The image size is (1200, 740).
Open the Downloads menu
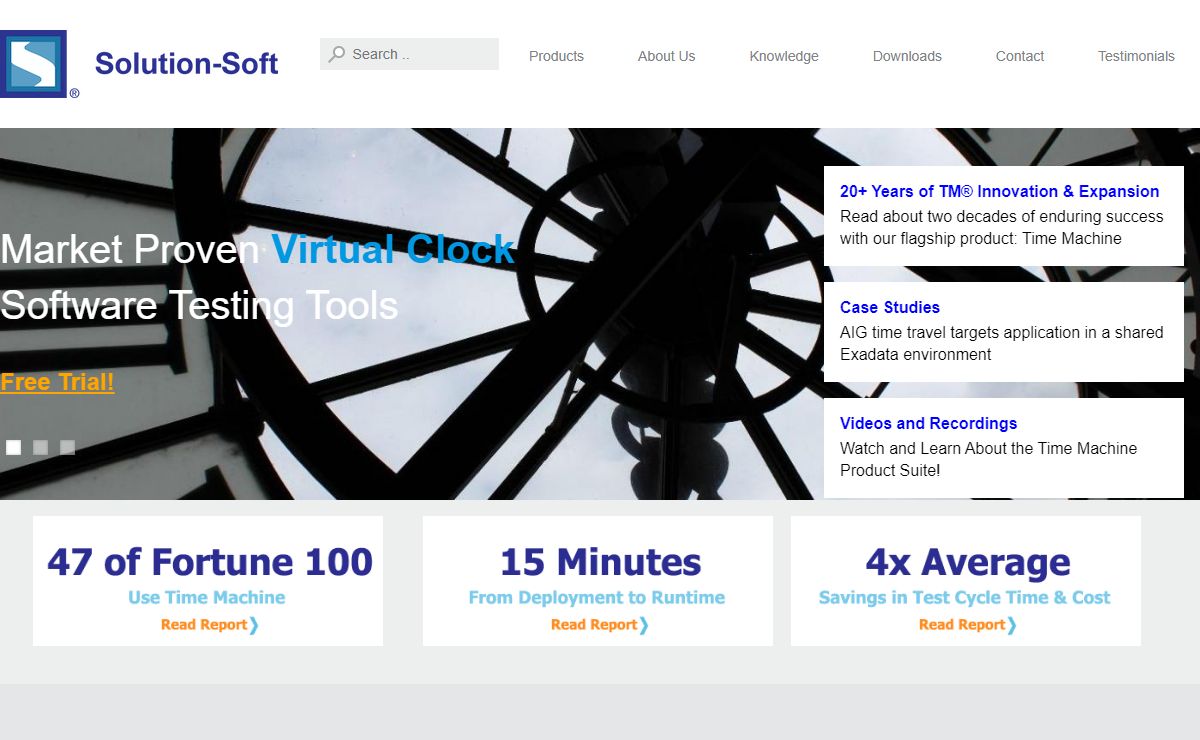(907, 56)
